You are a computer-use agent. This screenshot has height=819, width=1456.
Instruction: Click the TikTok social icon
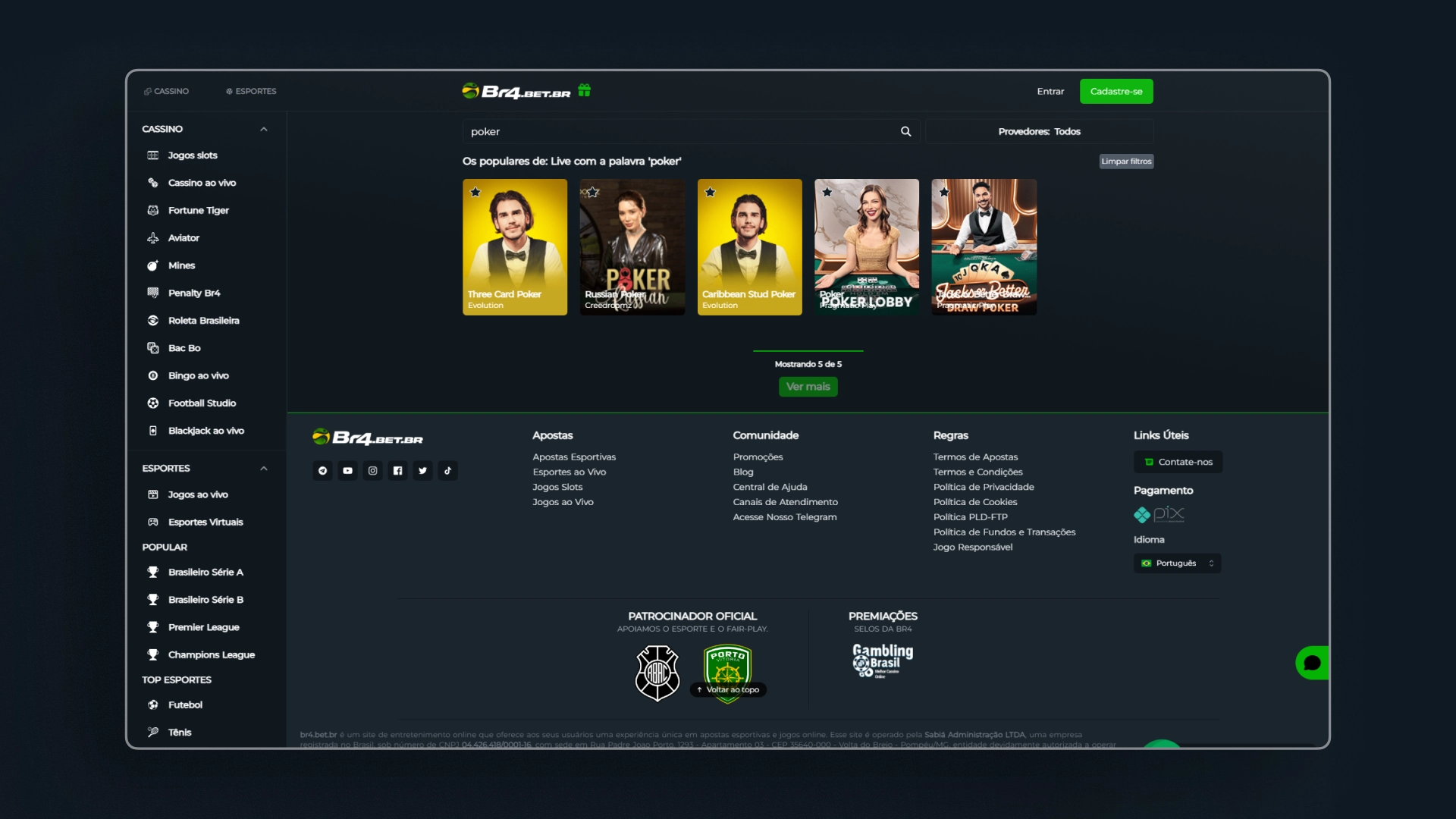(x=448, y=470)
